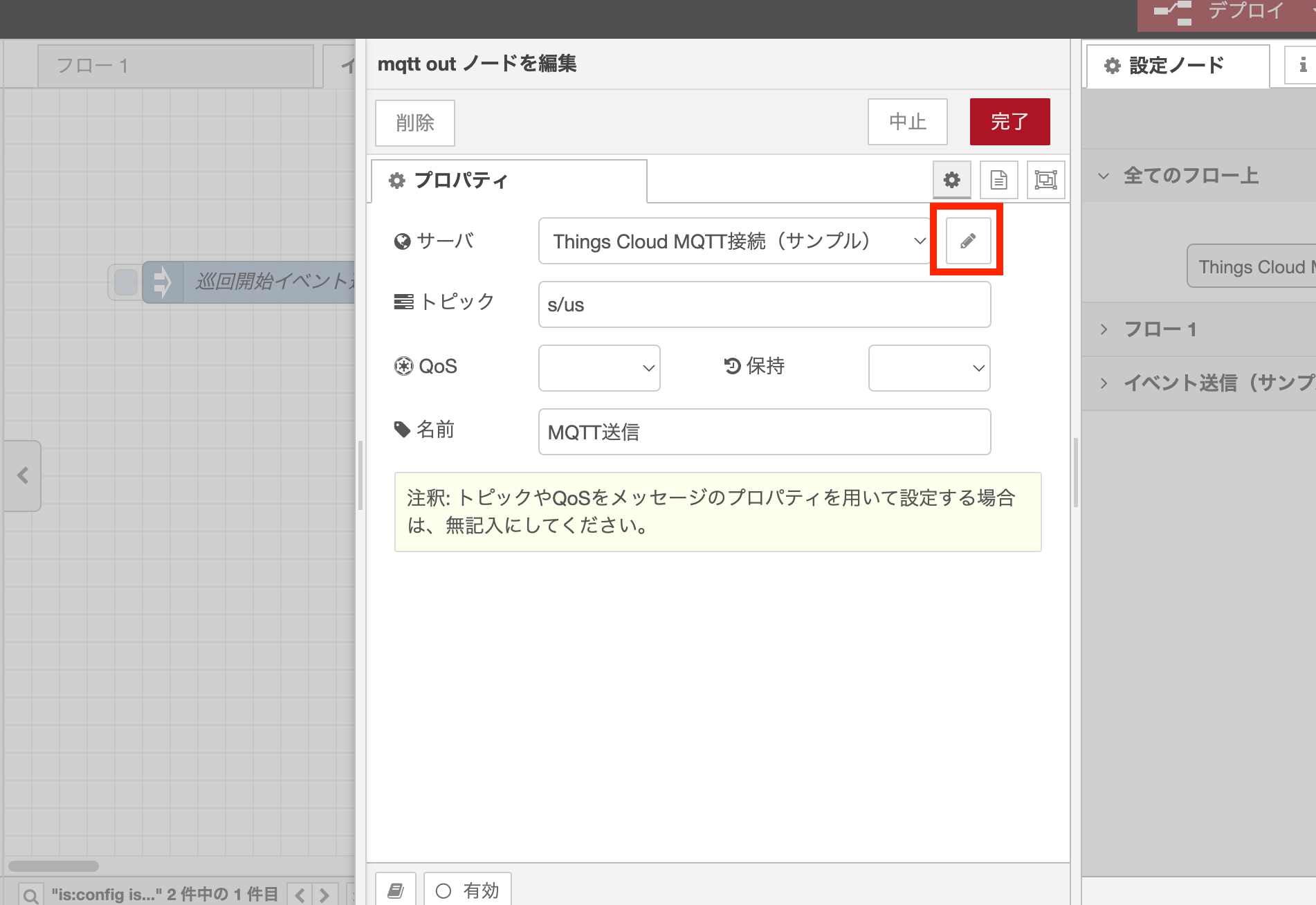Click the book icon at the dialog bottom
The image size is (1316, 905).
tap(396, 890)
